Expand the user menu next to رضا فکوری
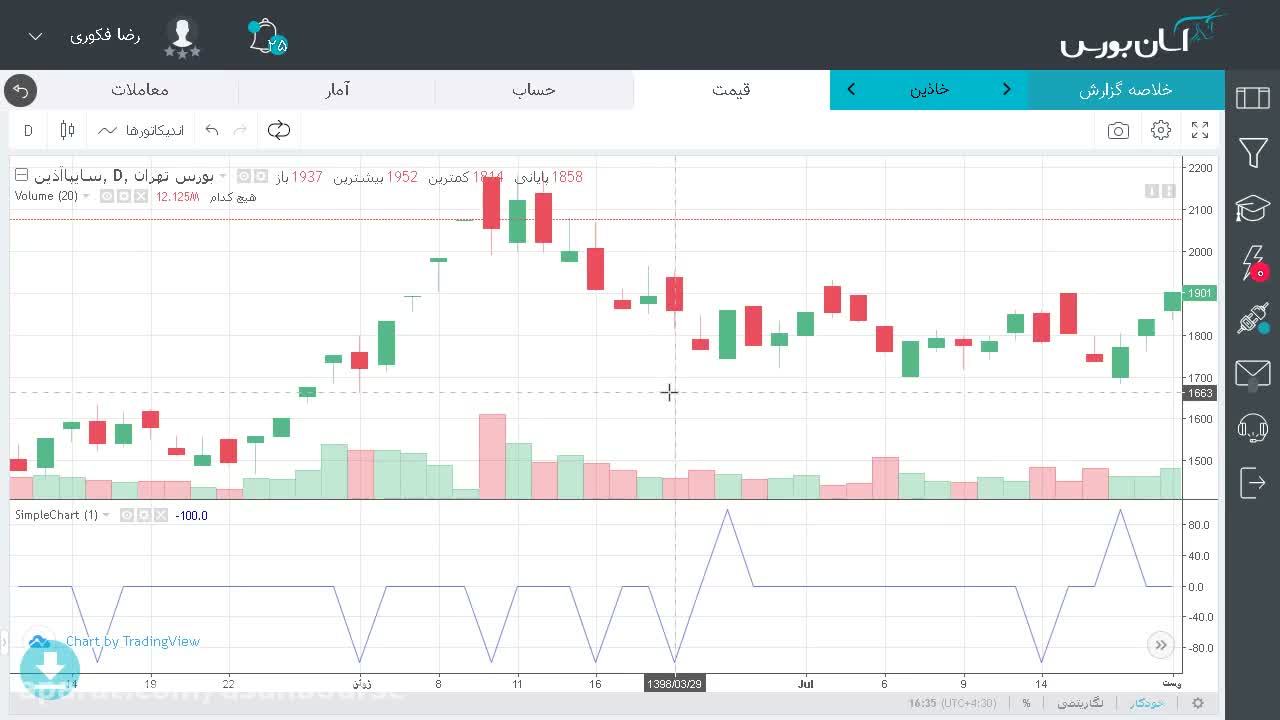 tap(35, 36)
